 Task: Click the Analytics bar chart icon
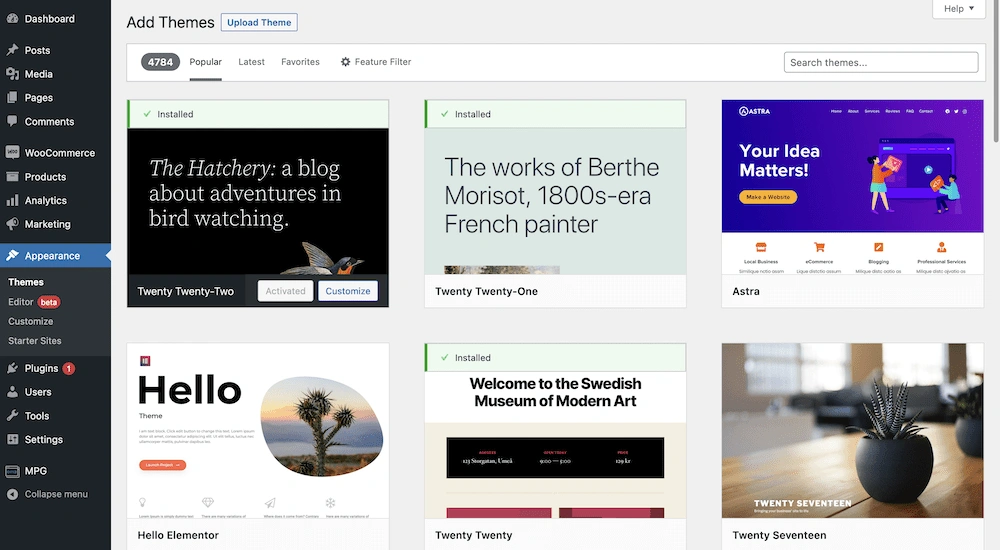pos(12,200)
